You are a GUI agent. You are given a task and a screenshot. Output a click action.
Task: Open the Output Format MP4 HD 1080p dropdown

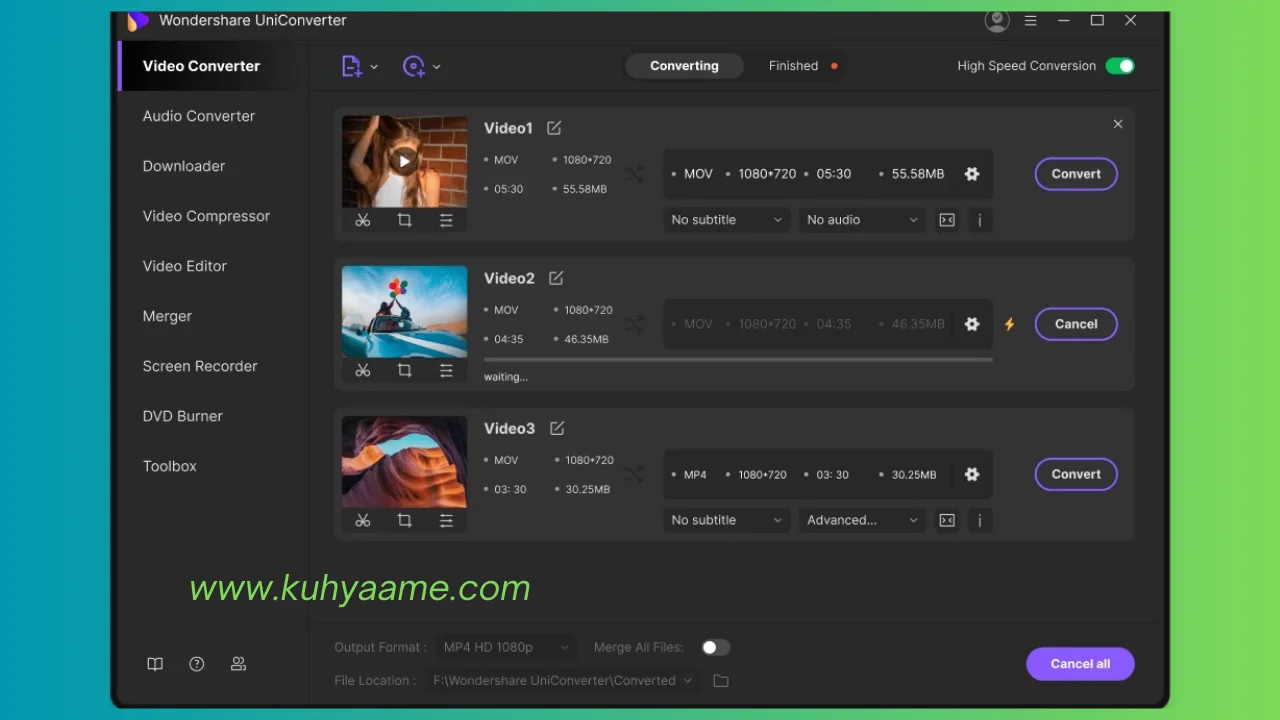coord(506,647)
